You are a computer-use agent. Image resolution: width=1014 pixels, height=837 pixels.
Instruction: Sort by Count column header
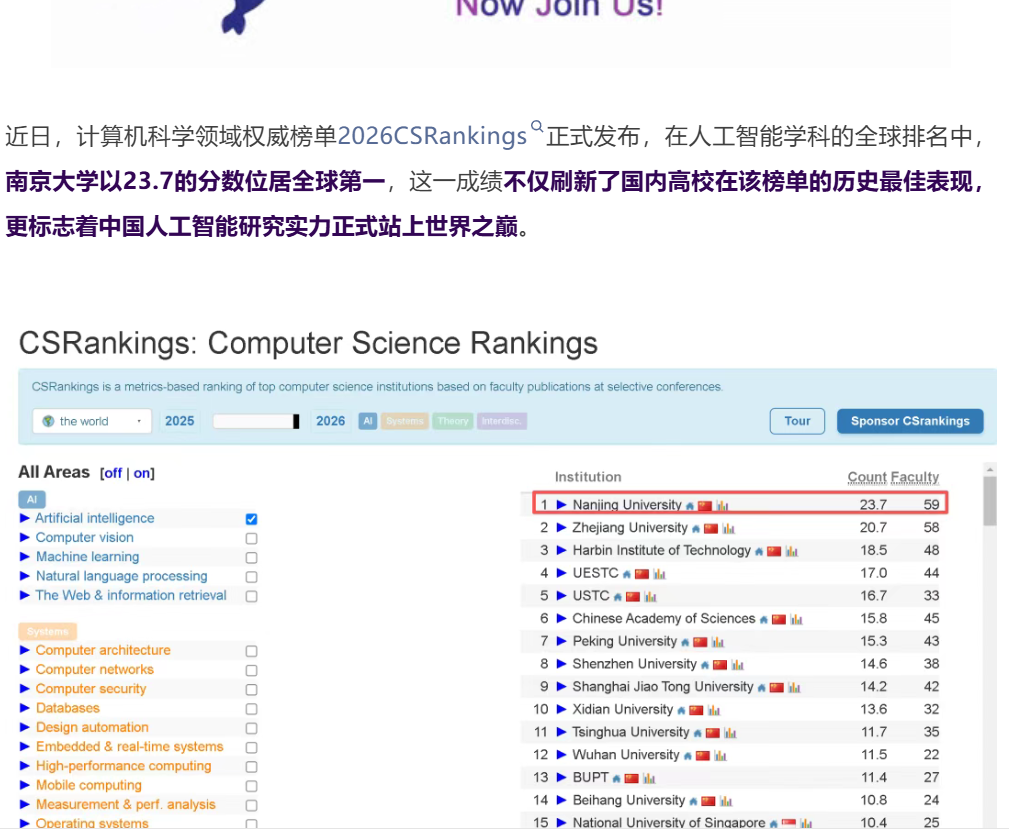[867, 477]
